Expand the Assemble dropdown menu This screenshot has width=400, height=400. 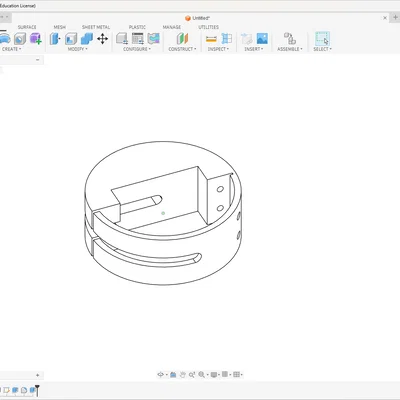[290, 49]
